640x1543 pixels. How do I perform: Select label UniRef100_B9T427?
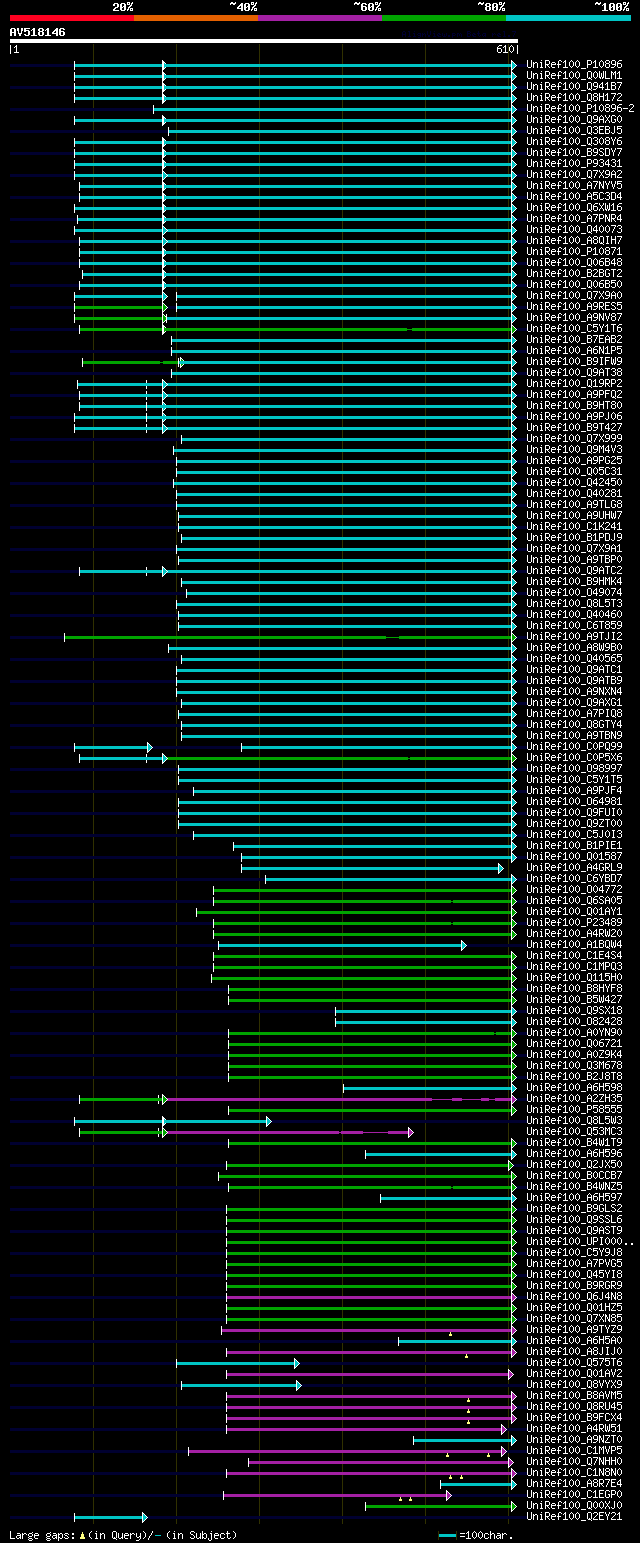(x=574, y=428)
